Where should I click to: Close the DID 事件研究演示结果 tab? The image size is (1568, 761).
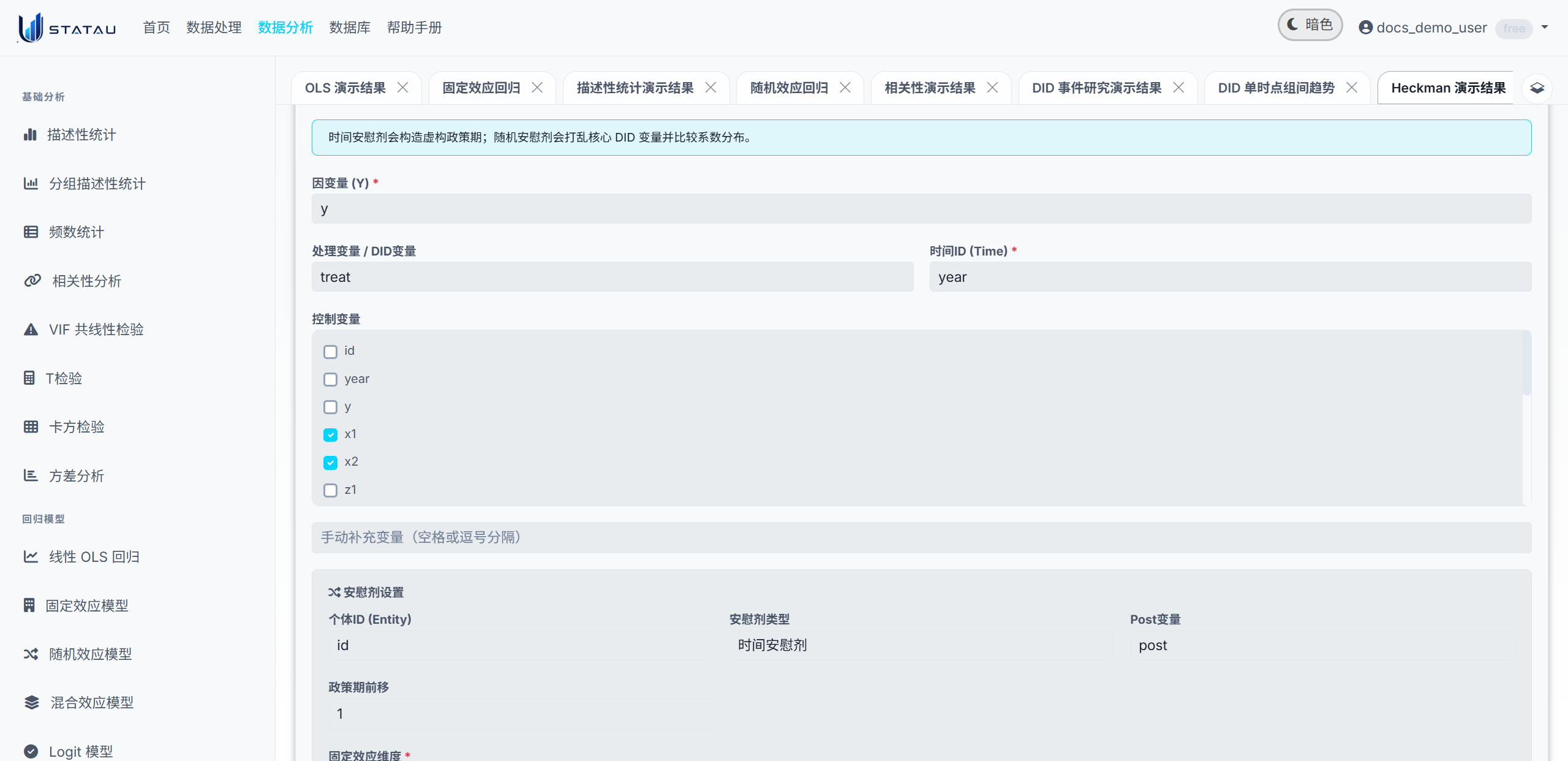click(1178, 88)
